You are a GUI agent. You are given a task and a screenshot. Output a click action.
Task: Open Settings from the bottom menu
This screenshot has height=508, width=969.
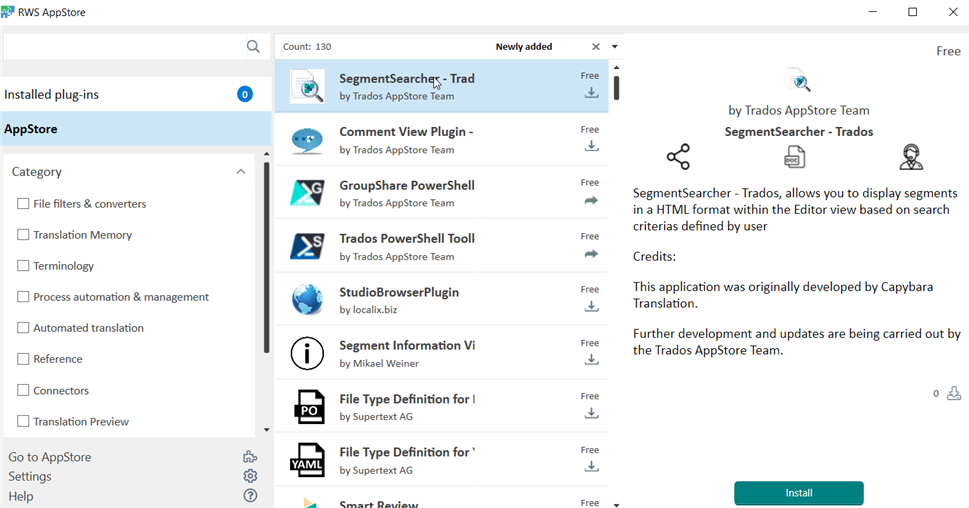pos(30,476)
